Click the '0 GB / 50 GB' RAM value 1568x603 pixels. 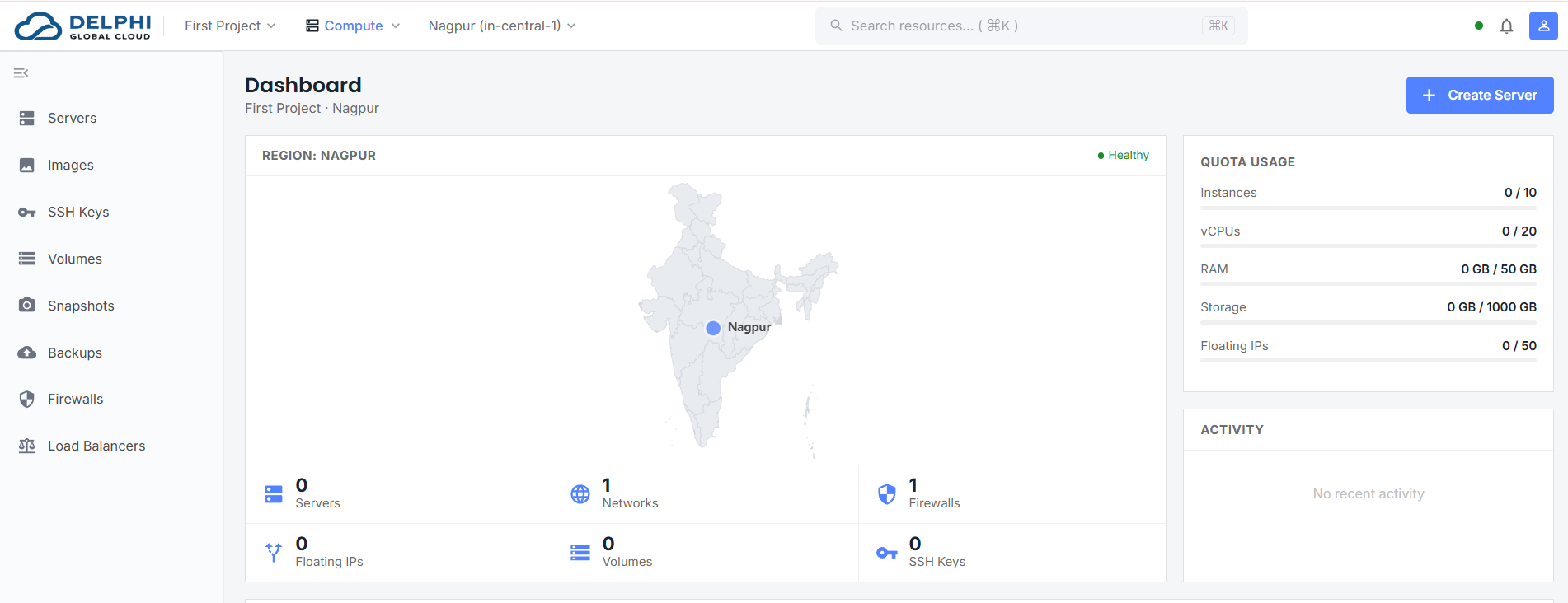click(x=1499, y=269)
